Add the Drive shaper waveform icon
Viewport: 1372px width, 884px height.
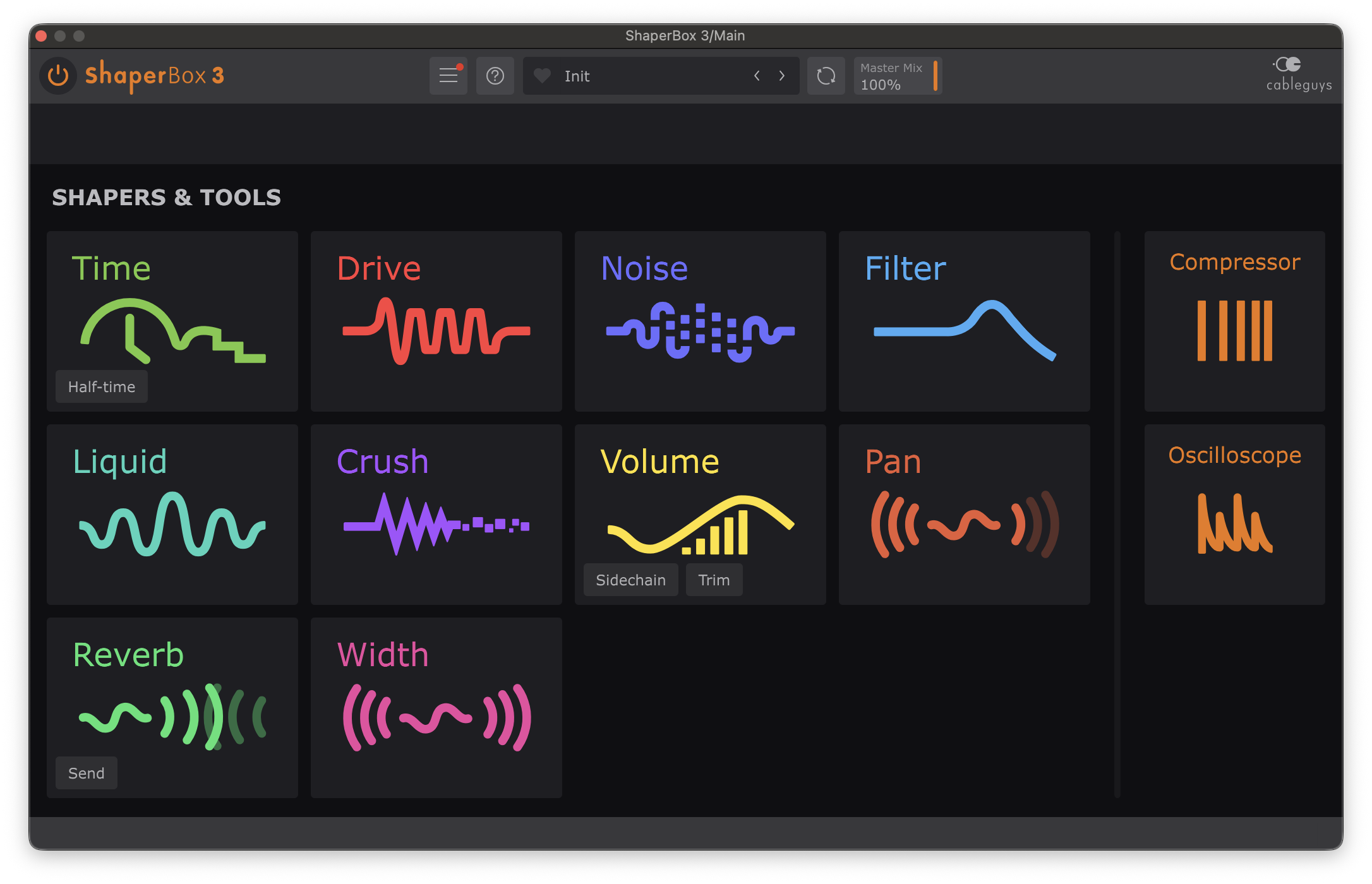[436, 331]
